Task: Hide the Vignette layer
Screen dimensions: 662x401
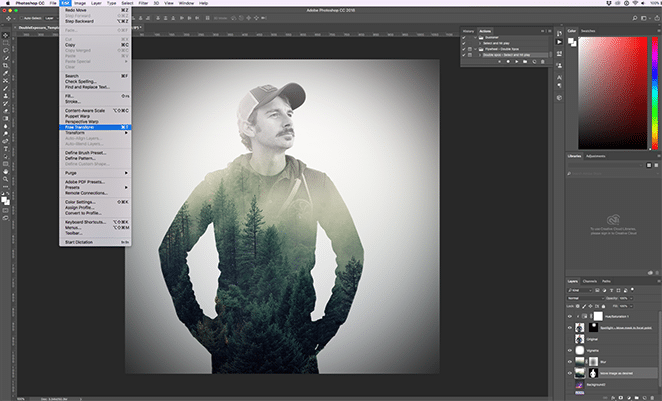Action: [x=570, y=350]
